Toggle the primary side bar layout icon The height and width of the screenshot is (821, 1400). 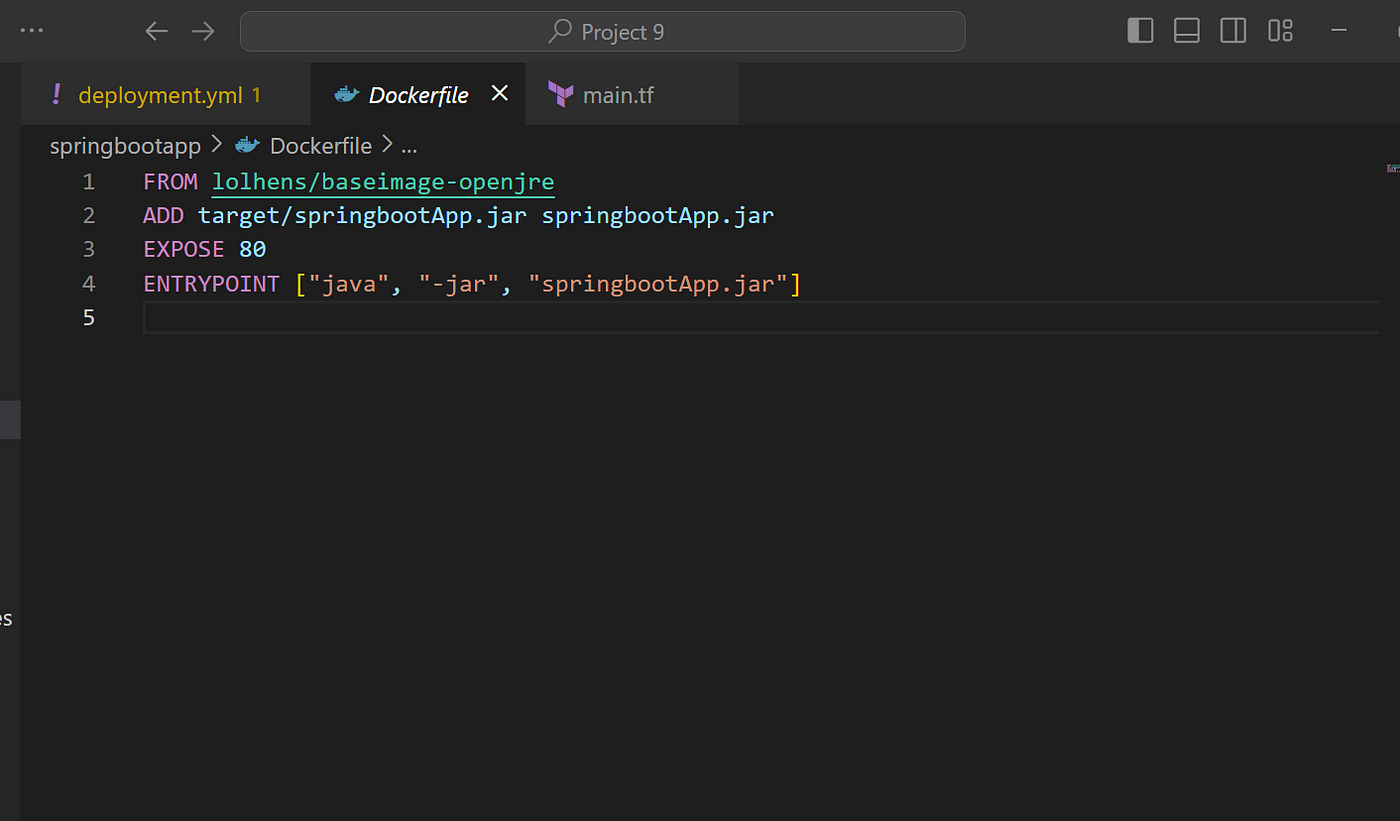click(1140, 31)
